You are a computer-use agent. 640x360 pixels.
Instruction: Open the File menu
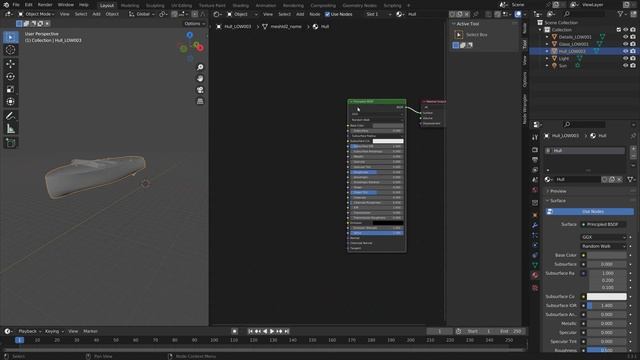click(x=16, y=5)
